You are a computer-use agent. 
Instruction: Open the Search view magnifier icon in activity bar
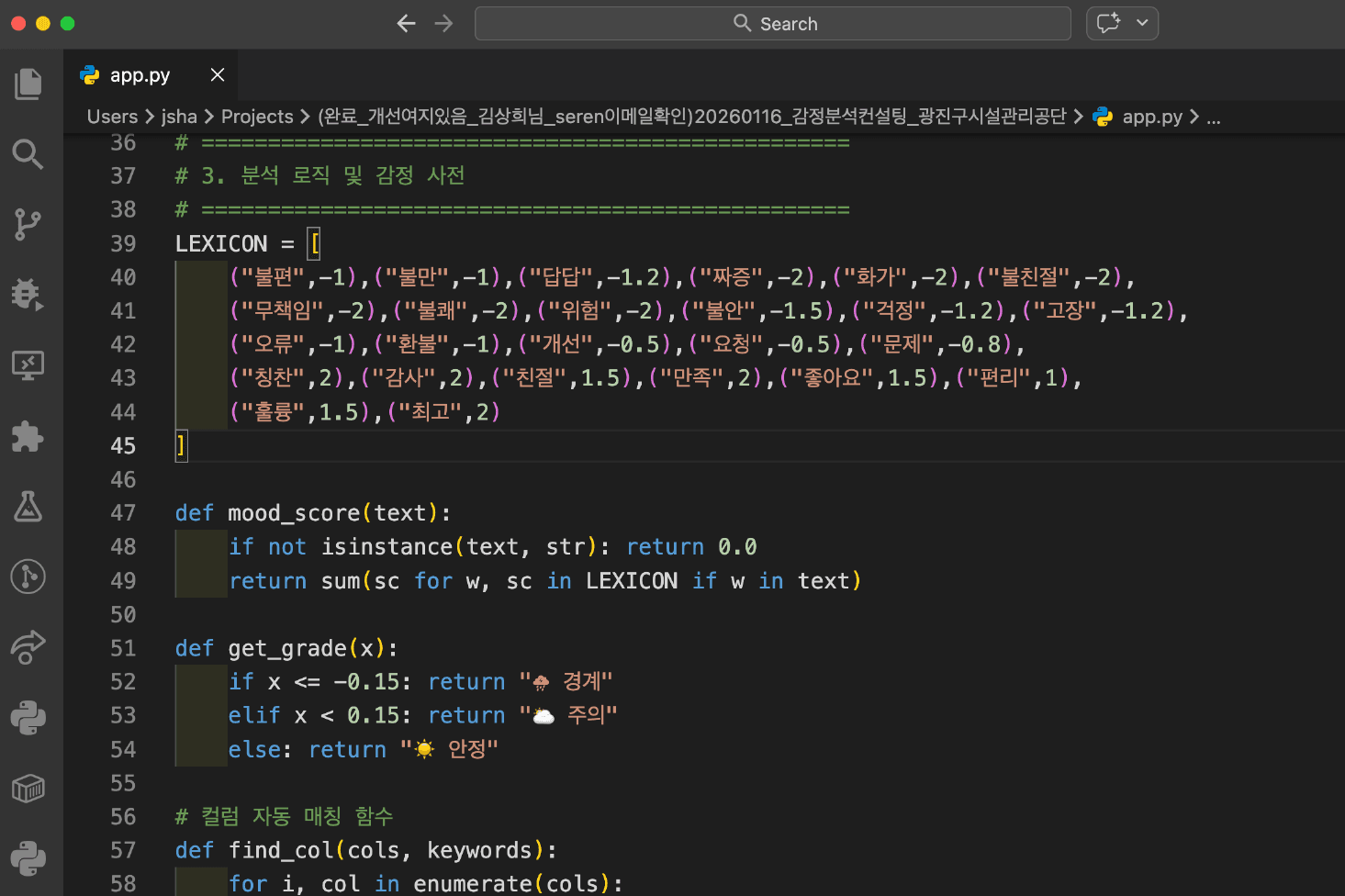click(x=28, y=154)
